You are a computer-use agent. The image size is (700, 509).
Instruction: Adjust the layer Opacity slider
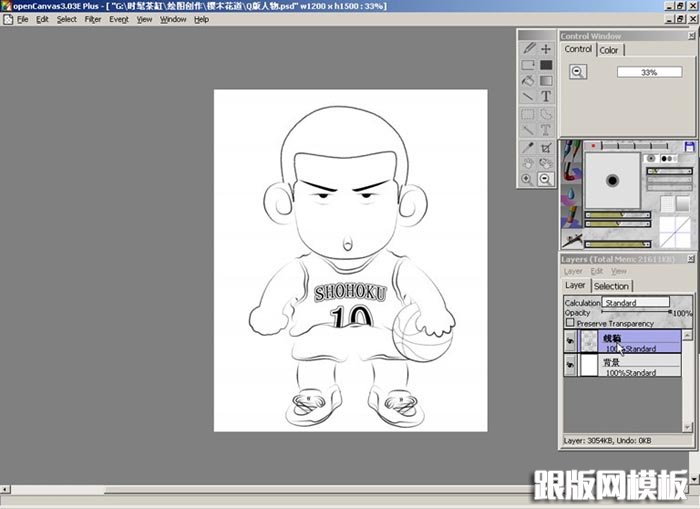pyautogui.click(x=637, y=312)
